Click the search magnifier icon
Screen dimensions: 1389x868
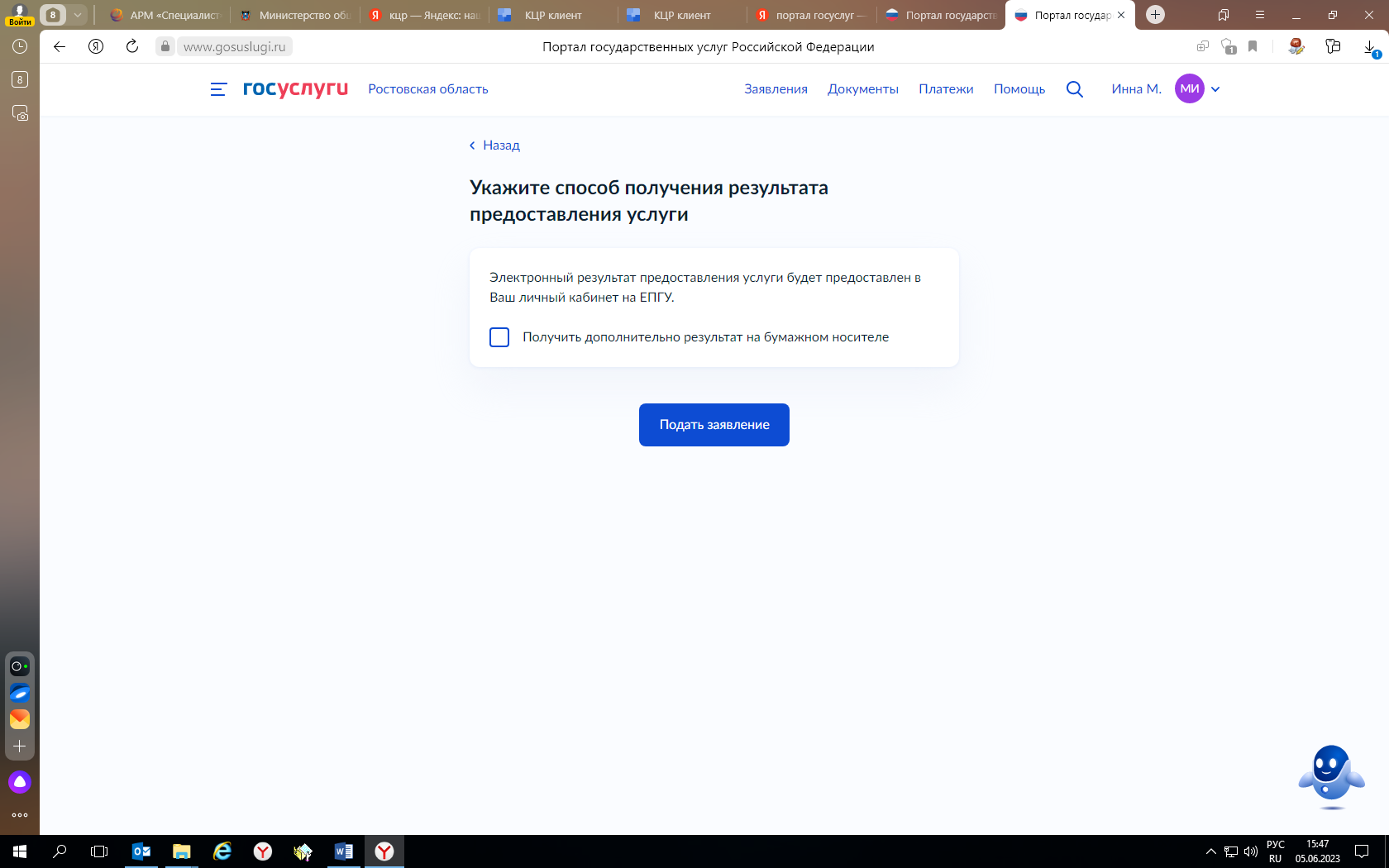pyautogui.click(x=1074, y=89)
